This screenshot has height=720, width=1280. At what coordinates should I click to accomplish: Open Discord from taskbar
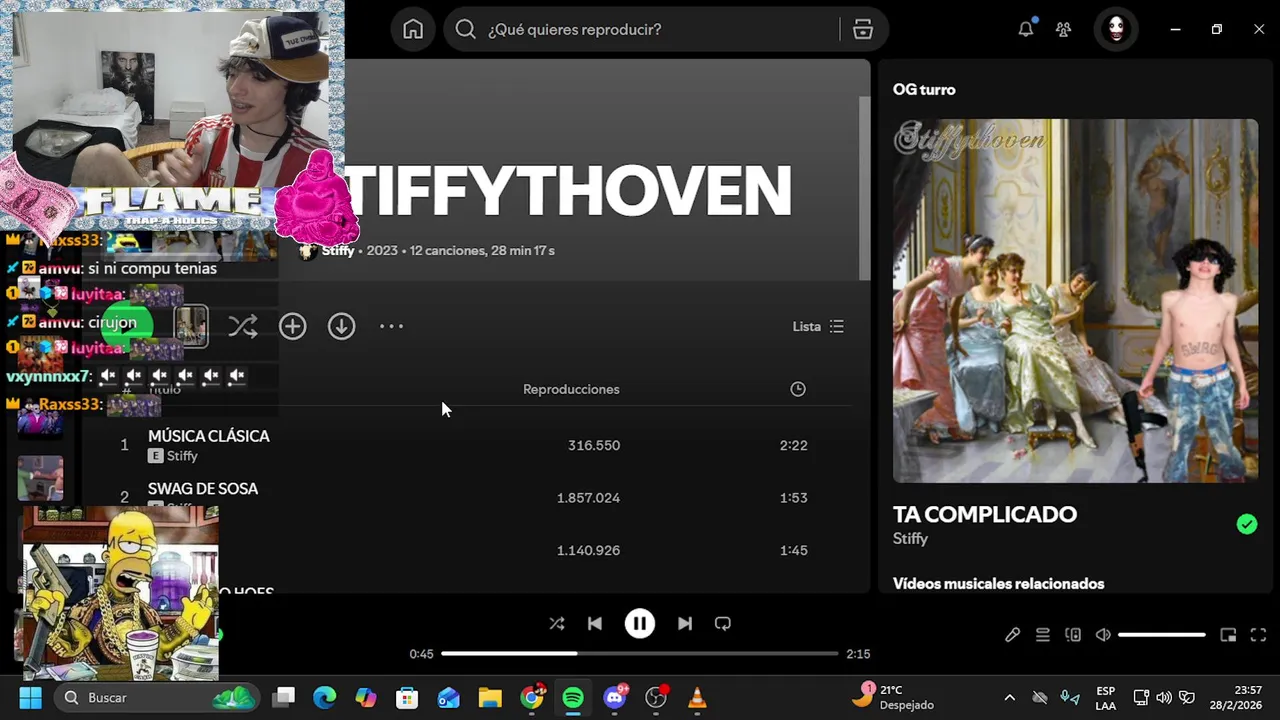(x=615, y=697)
